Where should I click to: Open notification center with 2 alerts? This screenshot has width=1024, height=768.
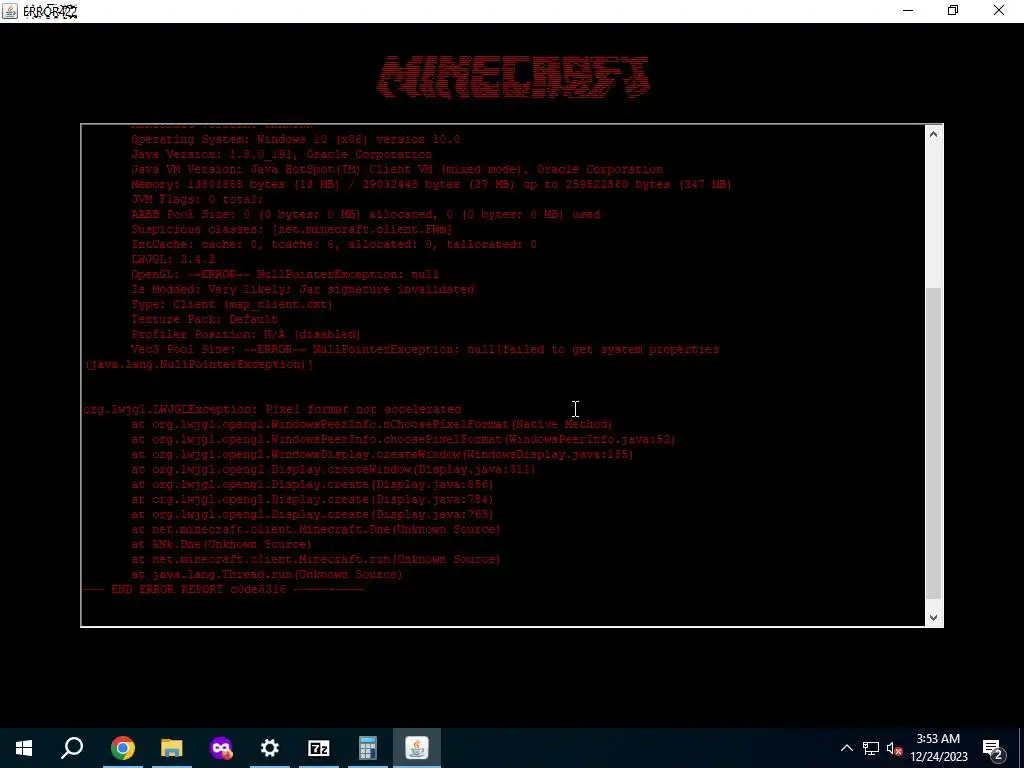point(993,748)
